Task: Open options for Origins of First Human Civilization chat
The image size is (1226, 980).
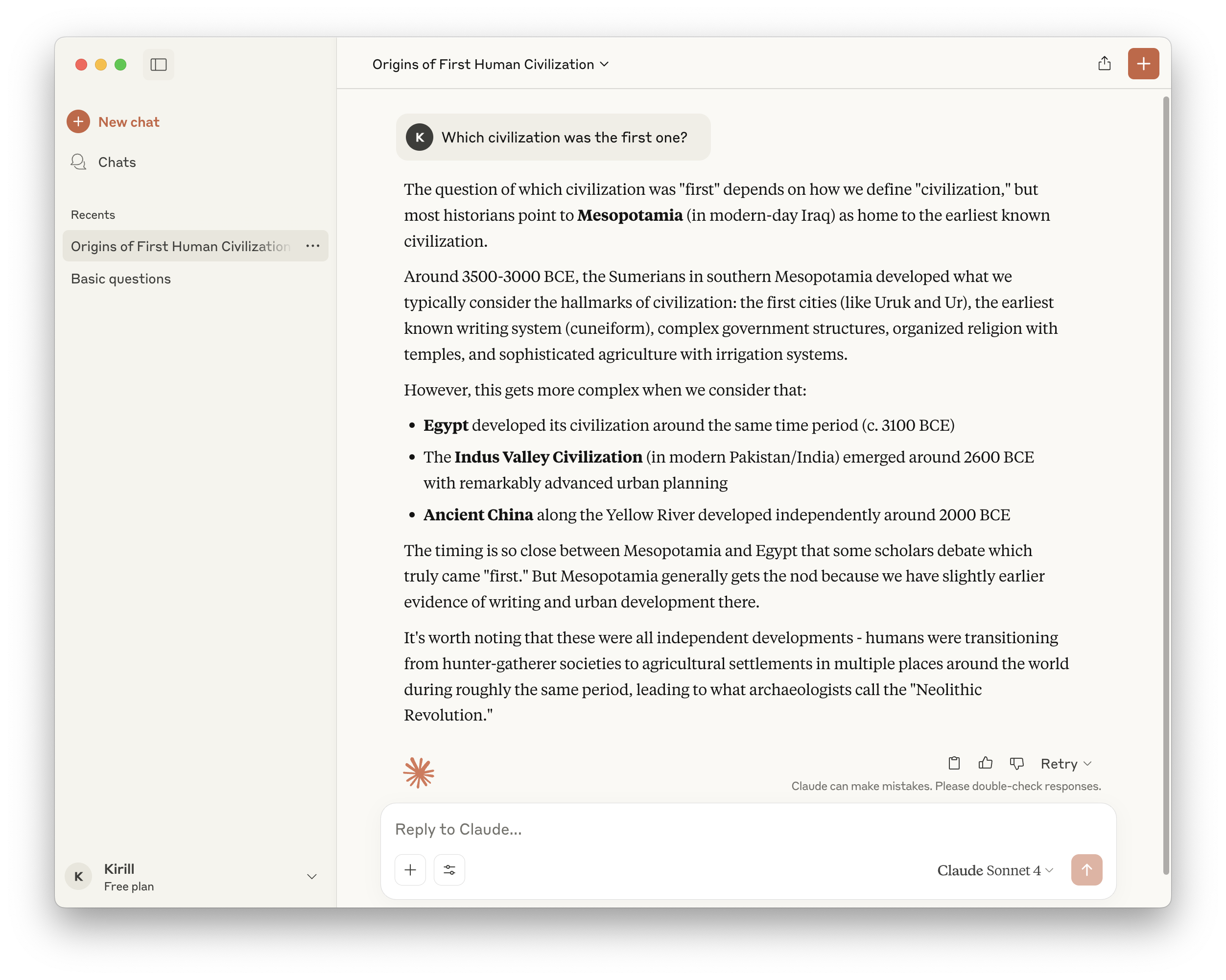Action: coord(313,246)
